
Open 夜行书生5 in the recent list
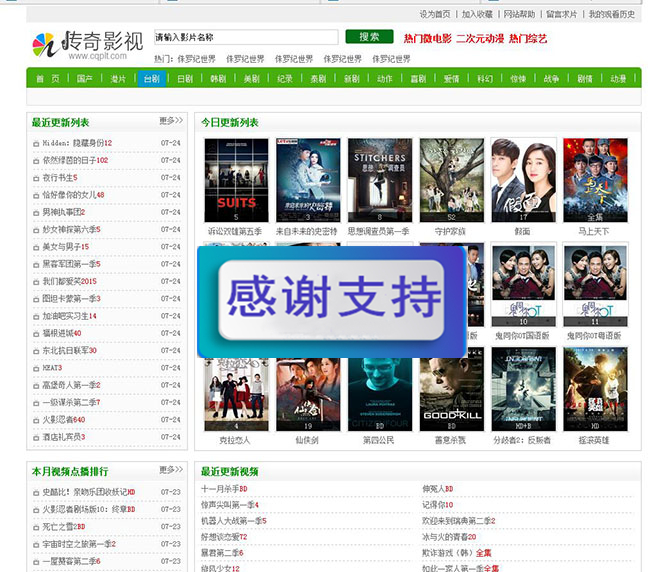pyautogui.click(x=60, y=178)
